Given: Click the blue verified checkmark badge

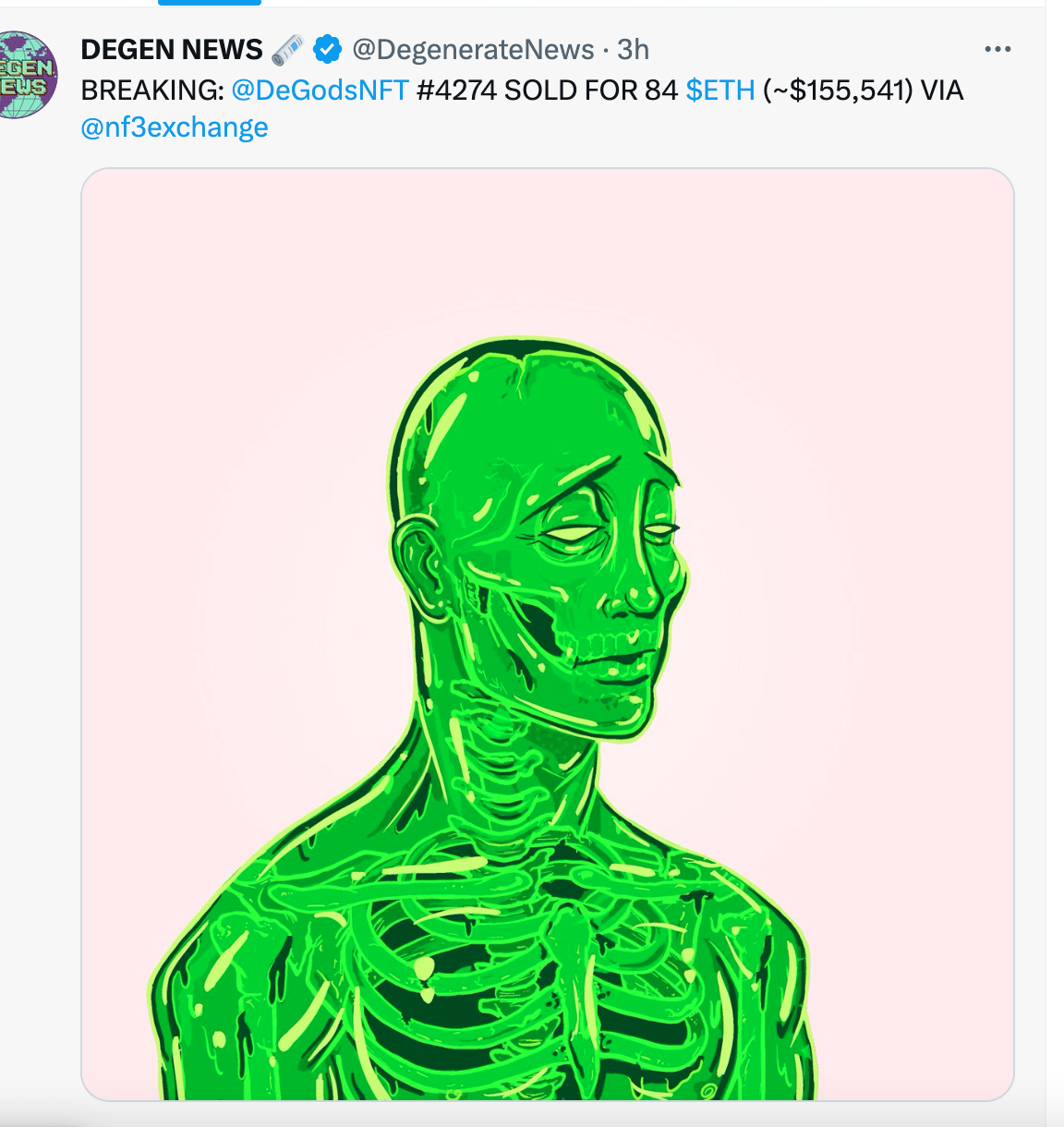Looking at the screenshot, I should 327,49.
